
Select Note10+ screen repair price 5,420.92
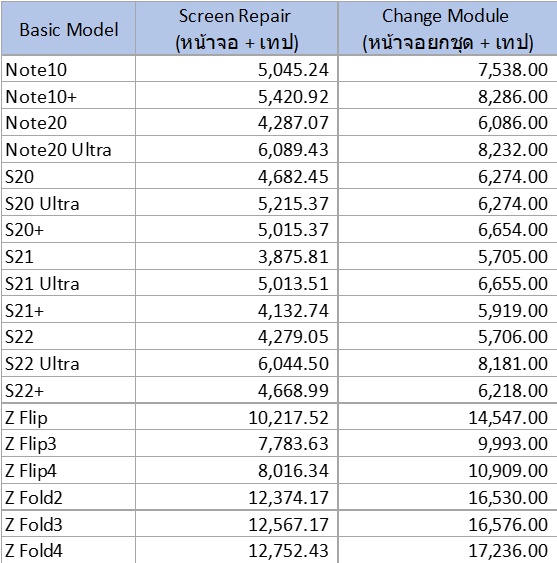tap(237, 96)
